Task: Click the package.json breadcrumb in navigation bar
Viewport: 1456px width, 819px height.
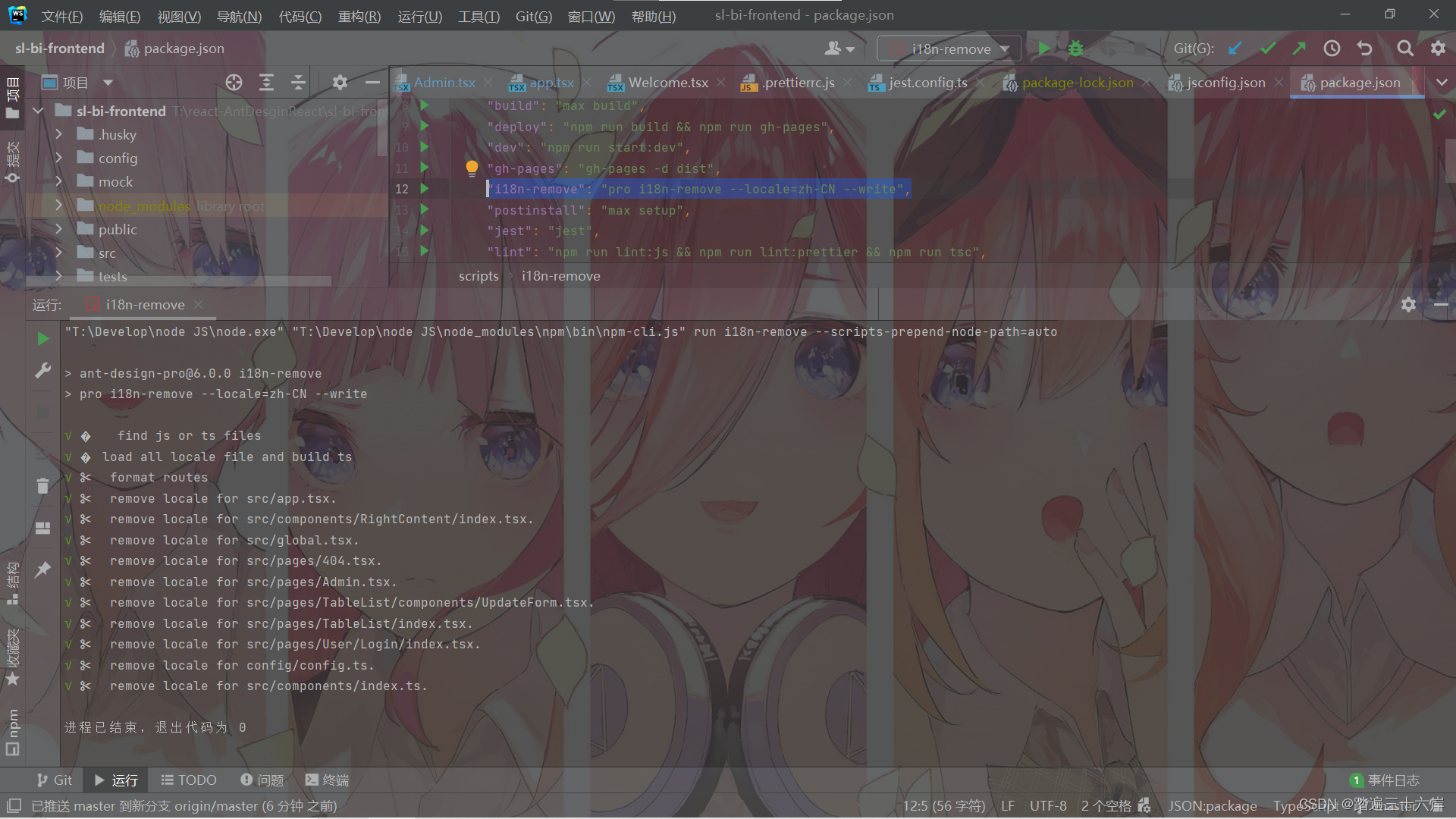Action: 175,49
